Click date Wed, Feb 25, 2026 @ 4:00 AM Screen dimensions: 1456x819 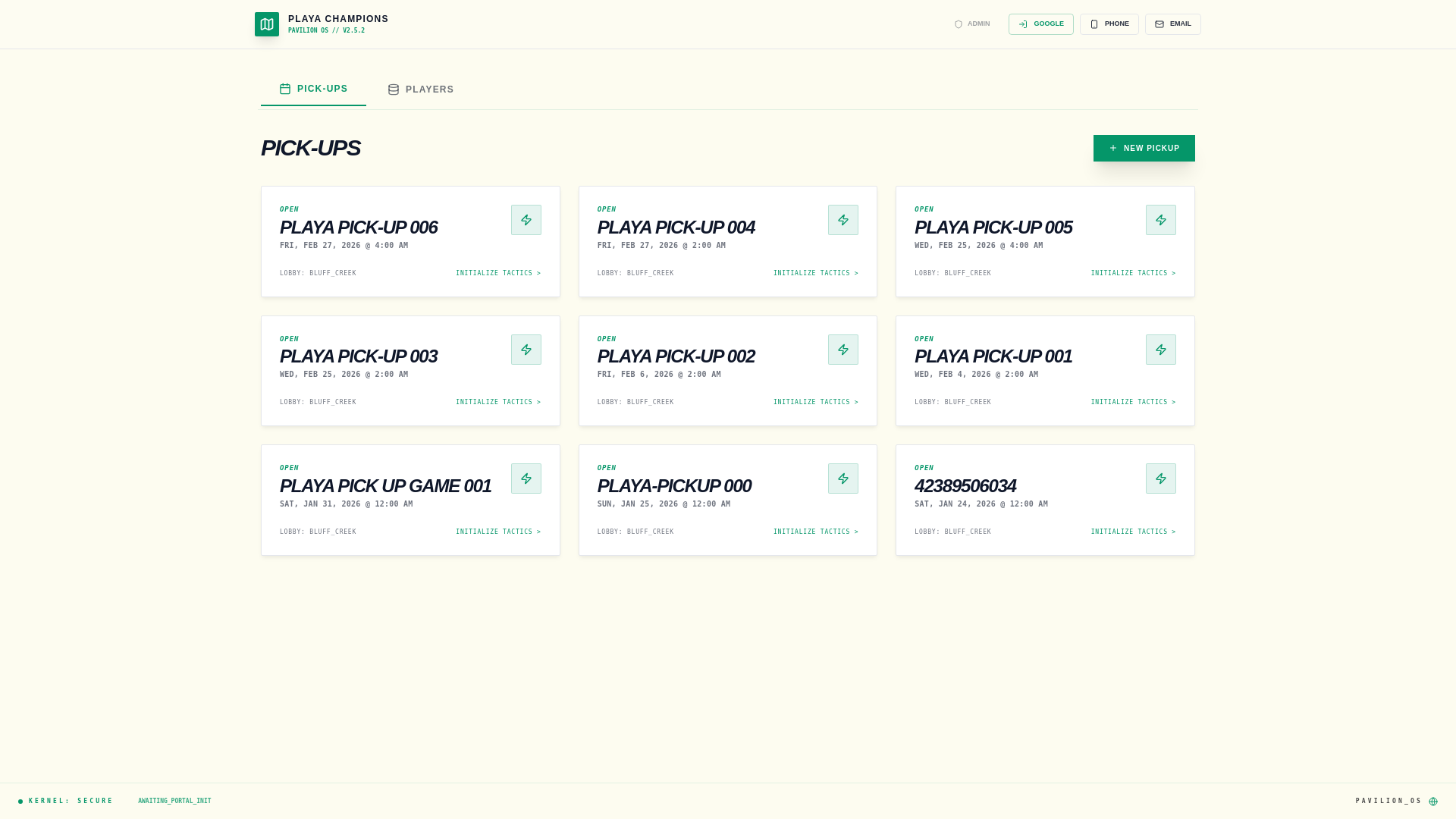tap(978, 246)
